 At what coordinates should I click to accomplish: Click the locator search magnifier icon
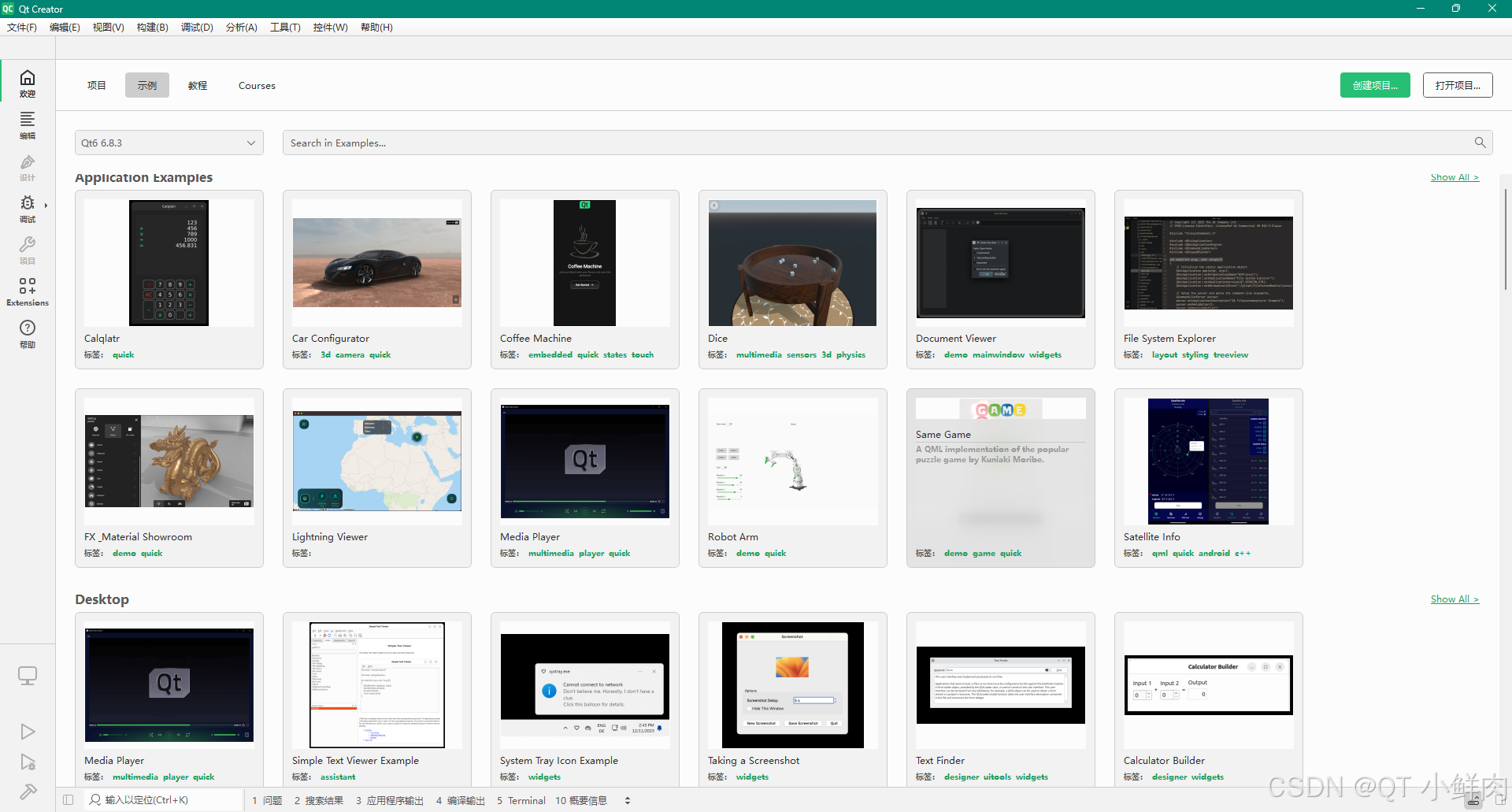[x=95, y=800]
